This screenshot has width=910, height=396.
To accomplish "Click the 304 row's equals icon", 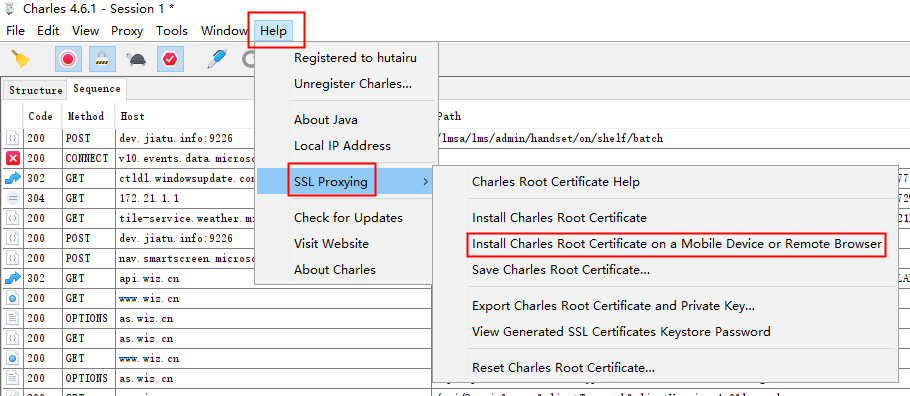I will pos(13,199).
